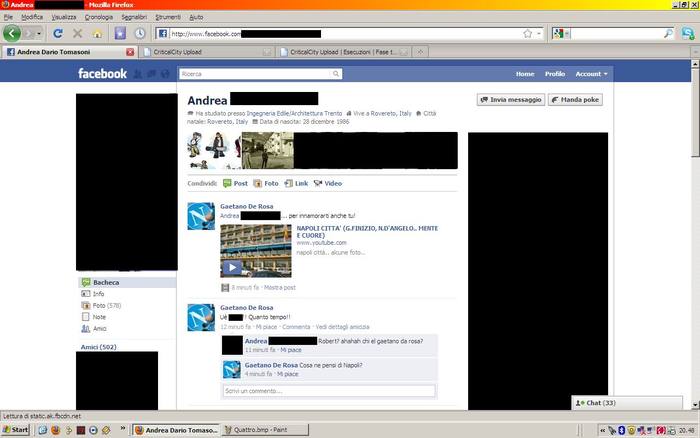Click the facebook logo
Screen dimensions: 700x438
102,74
